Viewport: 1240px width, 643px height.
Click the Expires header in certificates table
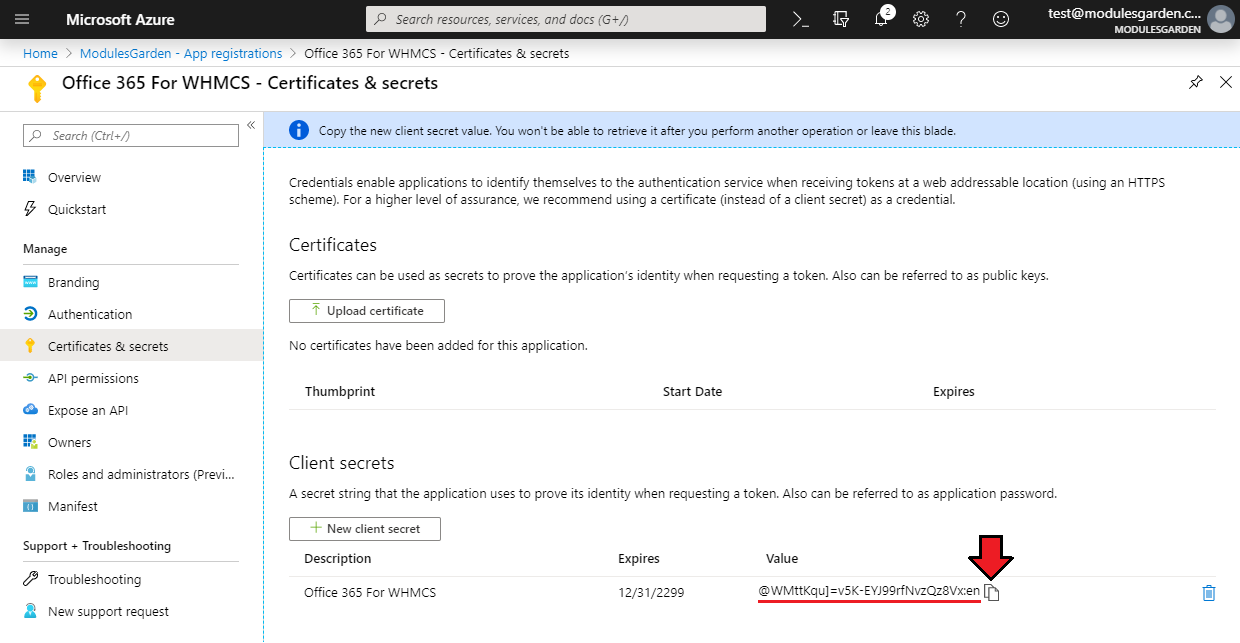click(x=954, y=391)
